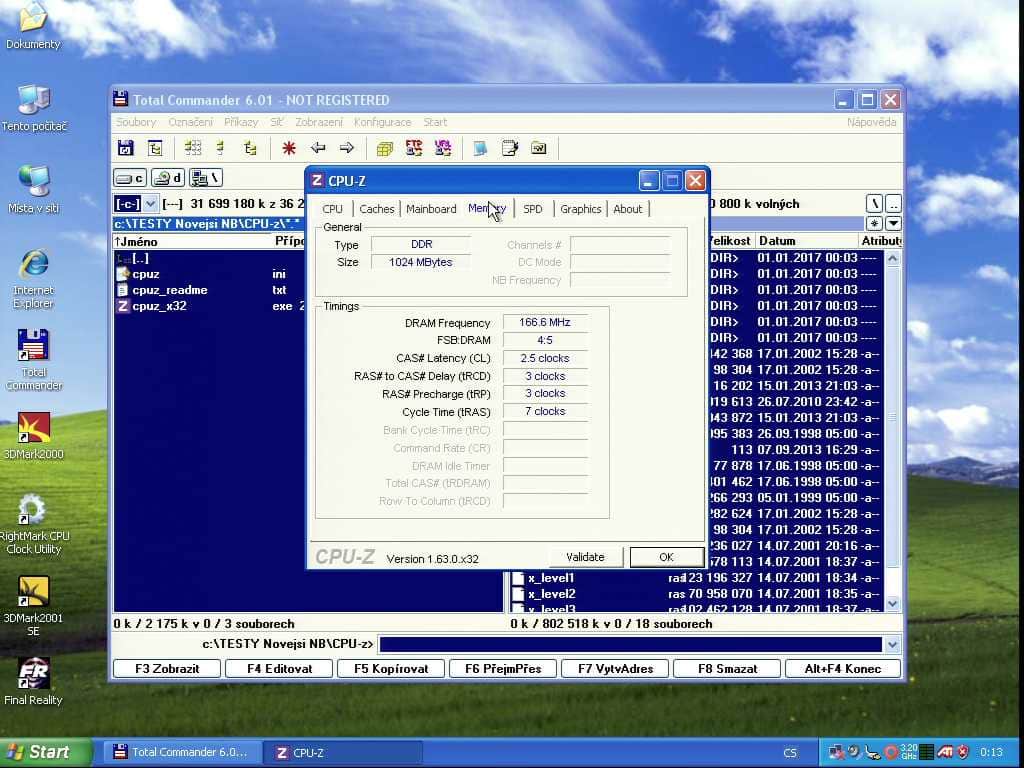1024x768 pixels.
Task: Click Jméno column header in left panel
Action: tap(193, 241)
